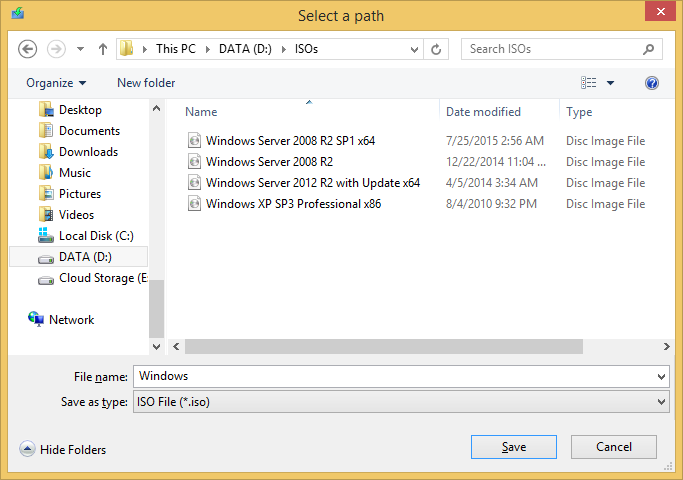Go back with the Back arrow button
The image size is (683, 480).
coord(27,49)
